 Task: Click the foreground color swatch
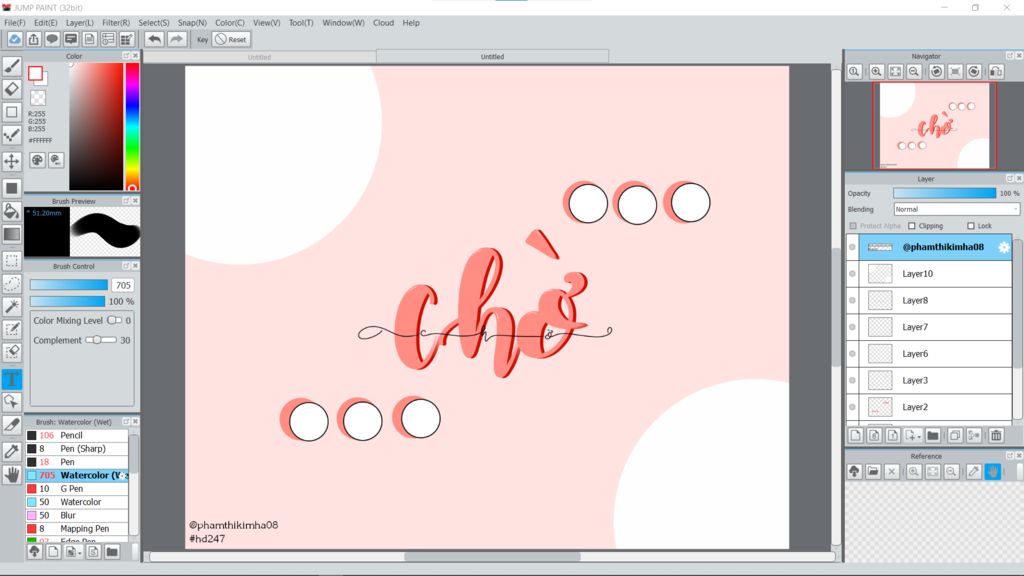click(x=35, y=73)
